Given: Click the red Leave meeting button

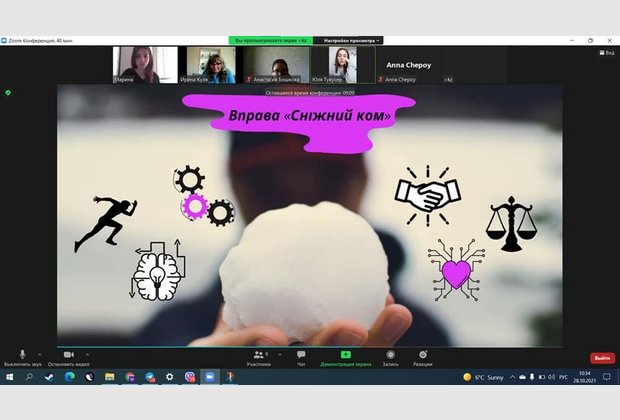Looking at the screenshot, I should pyautogui.click(x=602, y=357).
